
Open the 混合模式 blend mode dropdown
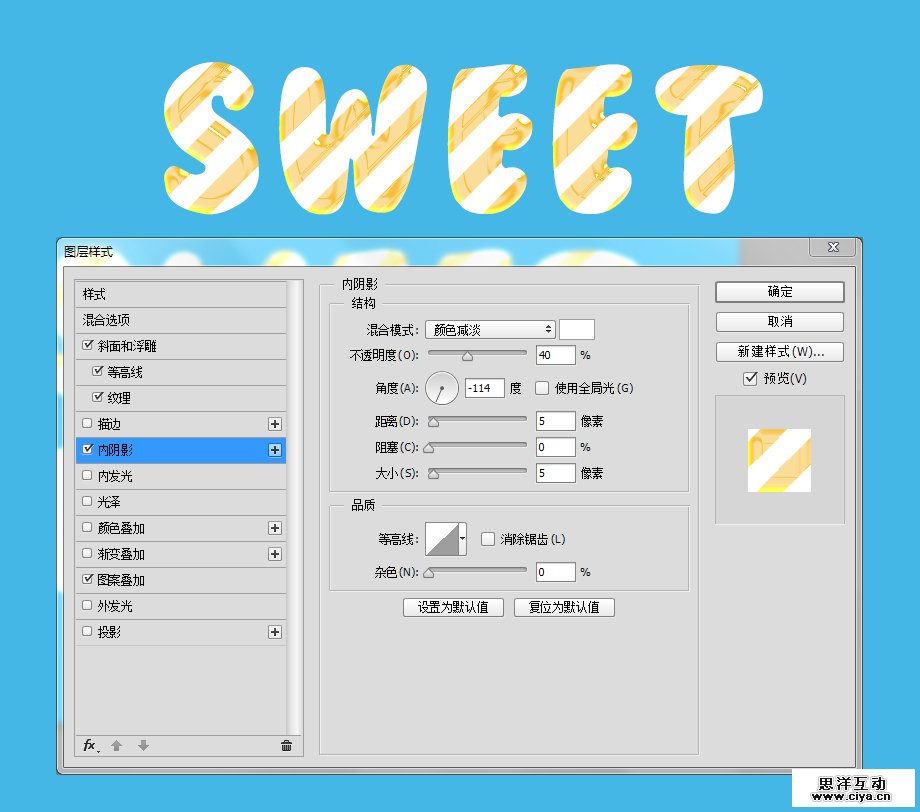(490, 329)
